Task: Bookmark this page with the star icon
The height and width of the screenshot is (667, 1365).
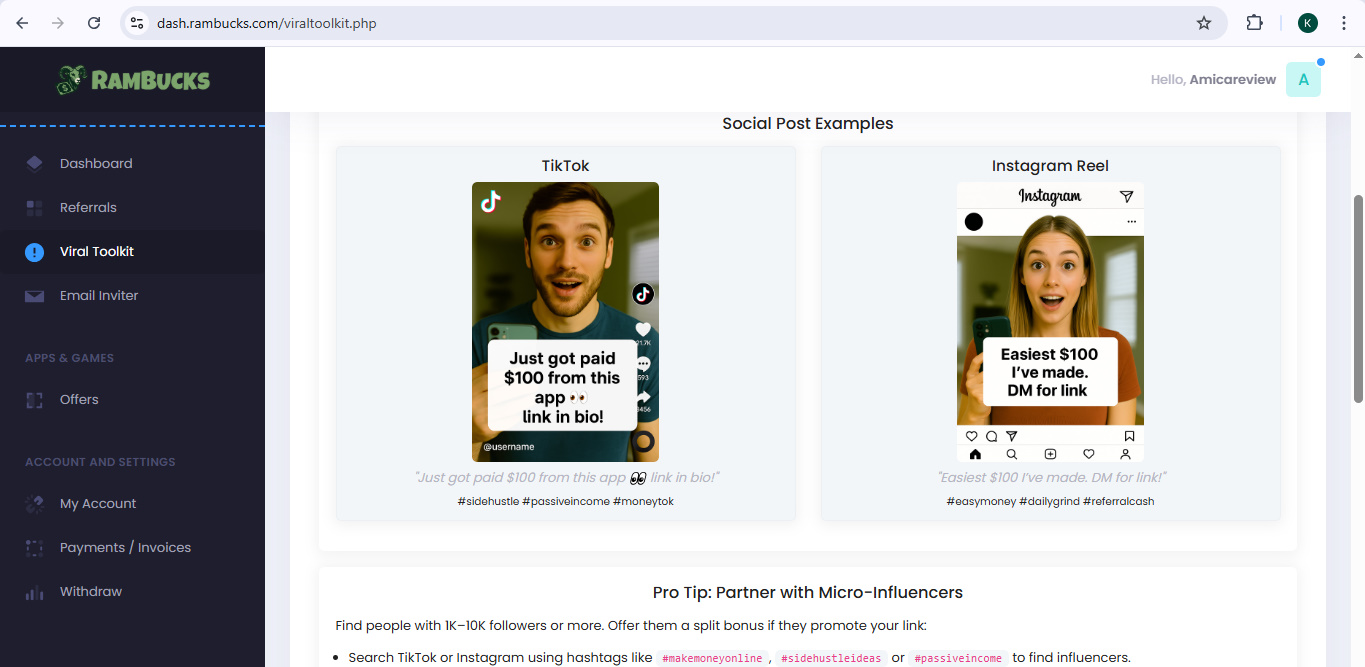Action: click(1204, 23)
